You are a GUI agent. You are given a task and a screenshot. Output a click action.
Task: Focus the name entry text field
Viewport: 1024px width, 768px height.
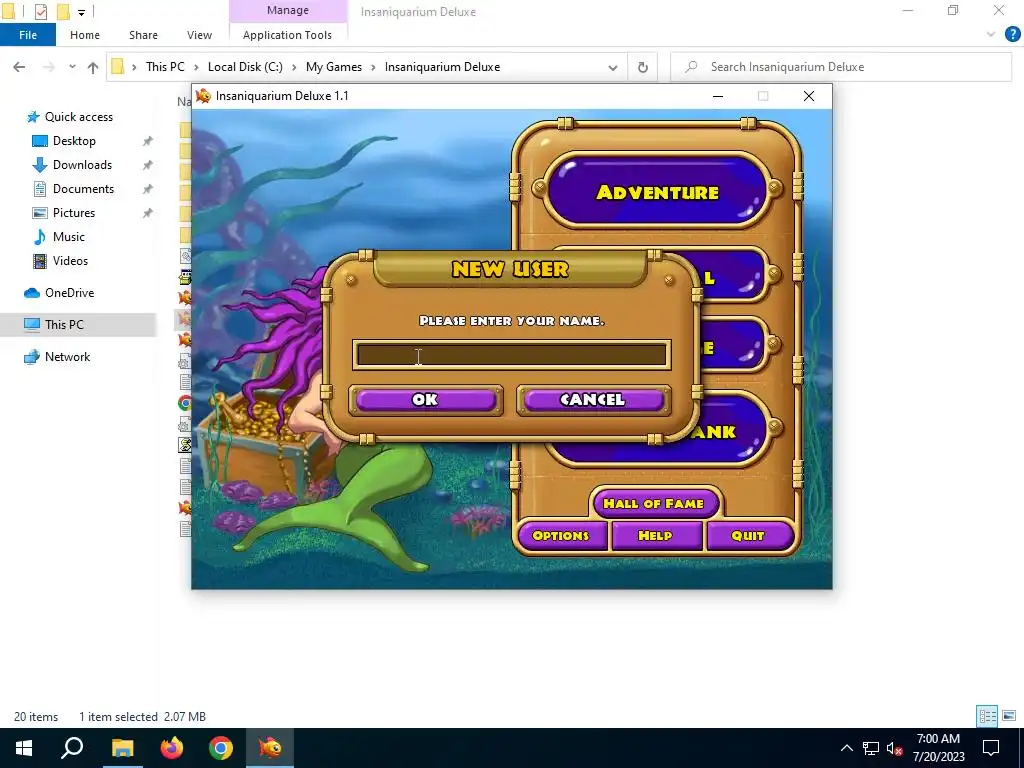point(511,355)
